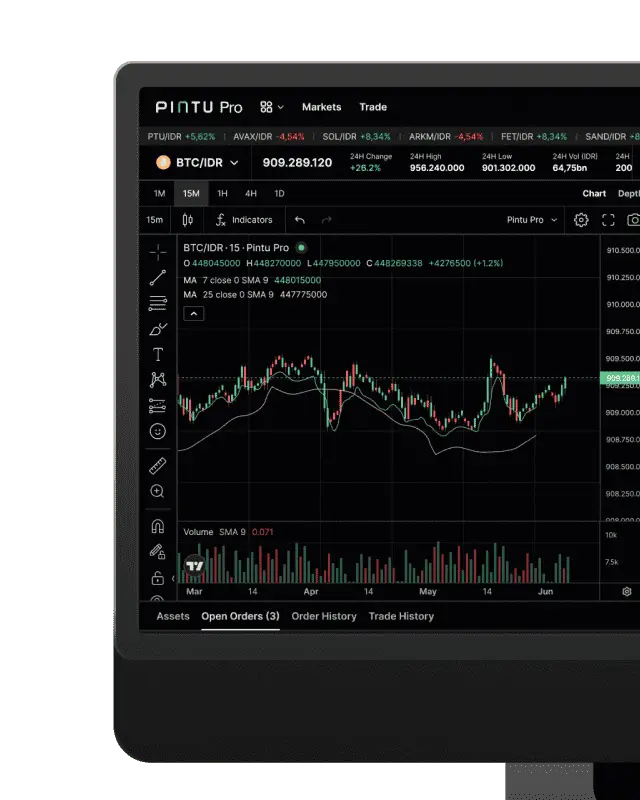Switch to 15M timeframe

tap(191, 193)
